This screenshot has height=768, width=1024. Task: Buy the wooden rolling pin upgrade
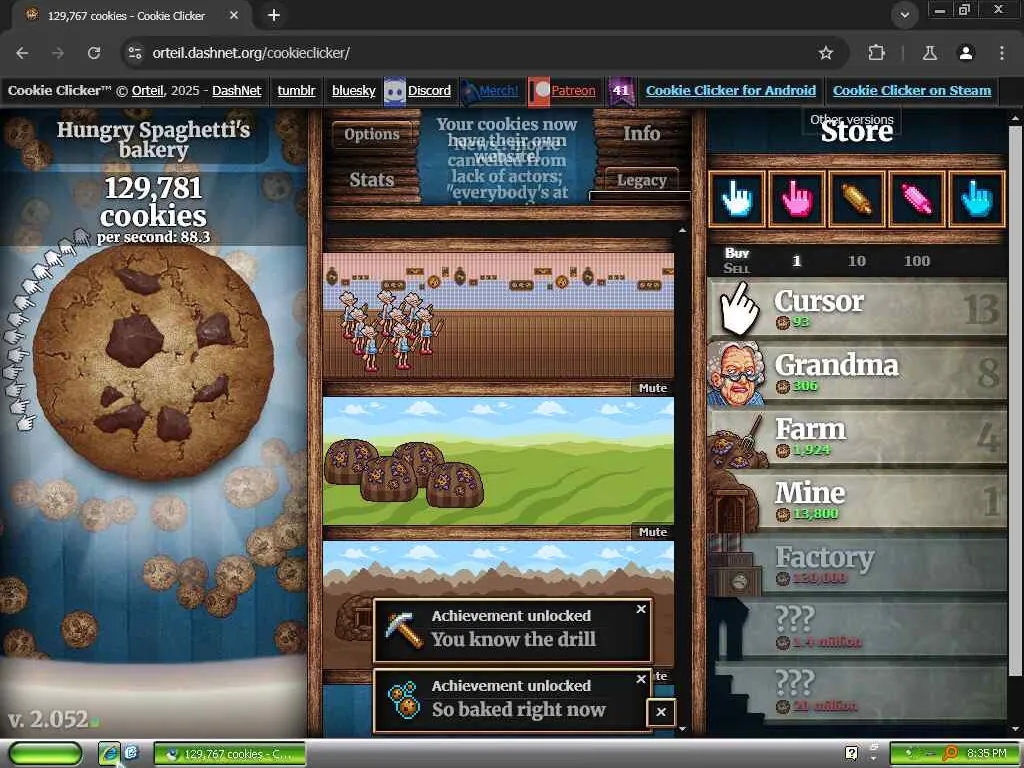click(x=857, y=199)
